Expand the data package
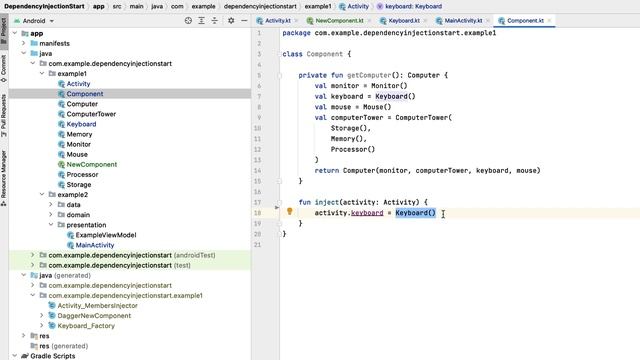Image resolution: width=640 pixels, height=360 pixels. pyautogui.click(x=51, y=205)
